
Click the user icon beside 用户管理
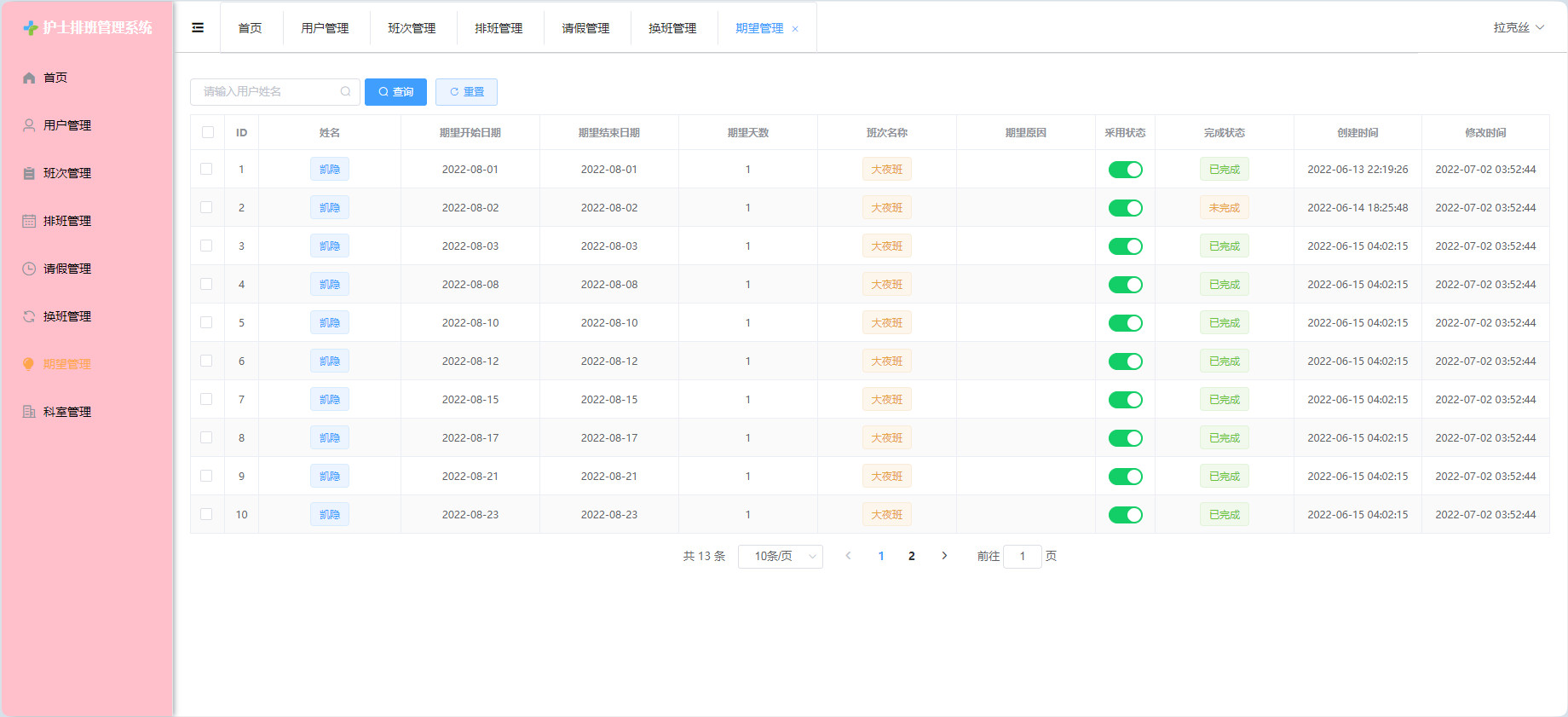click(x=29, y=125)
